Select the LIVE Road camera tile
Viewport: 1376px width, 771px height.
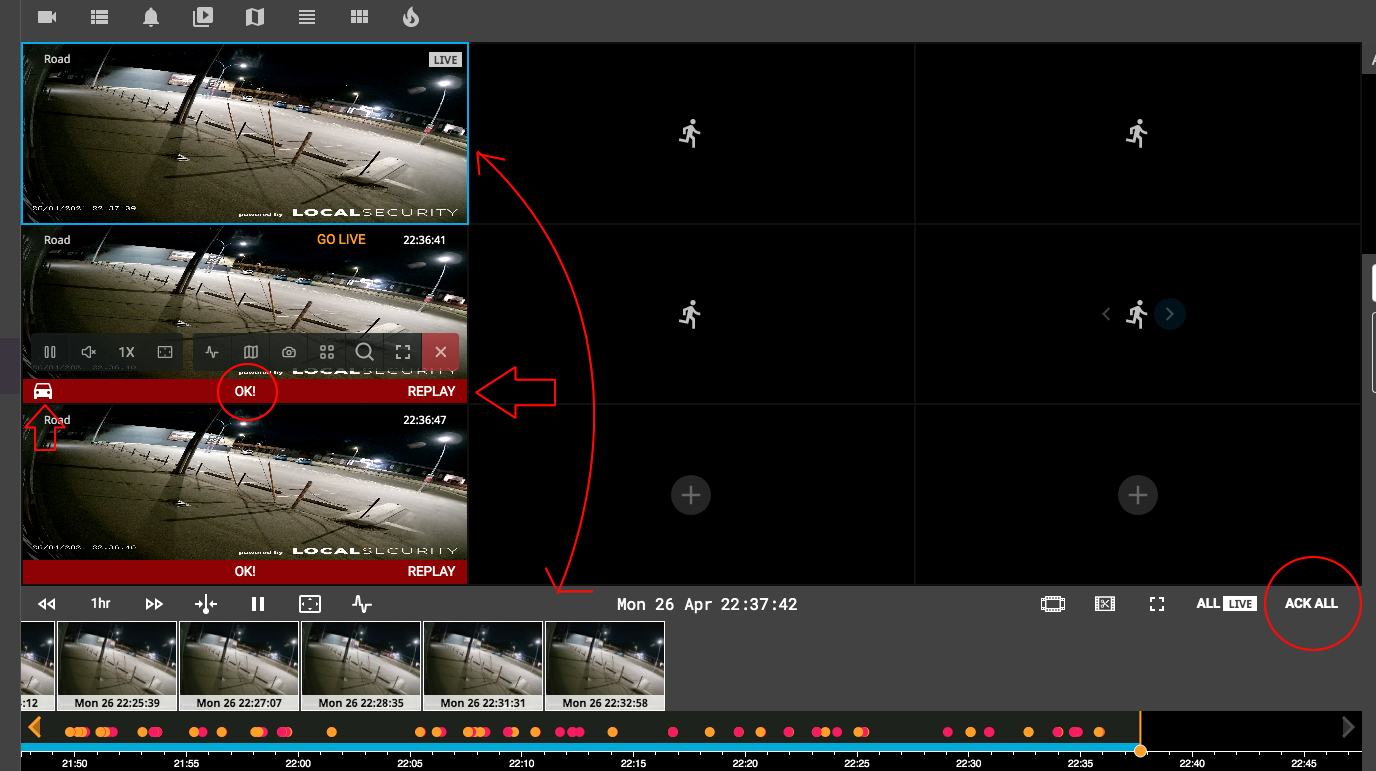[245, 134]
